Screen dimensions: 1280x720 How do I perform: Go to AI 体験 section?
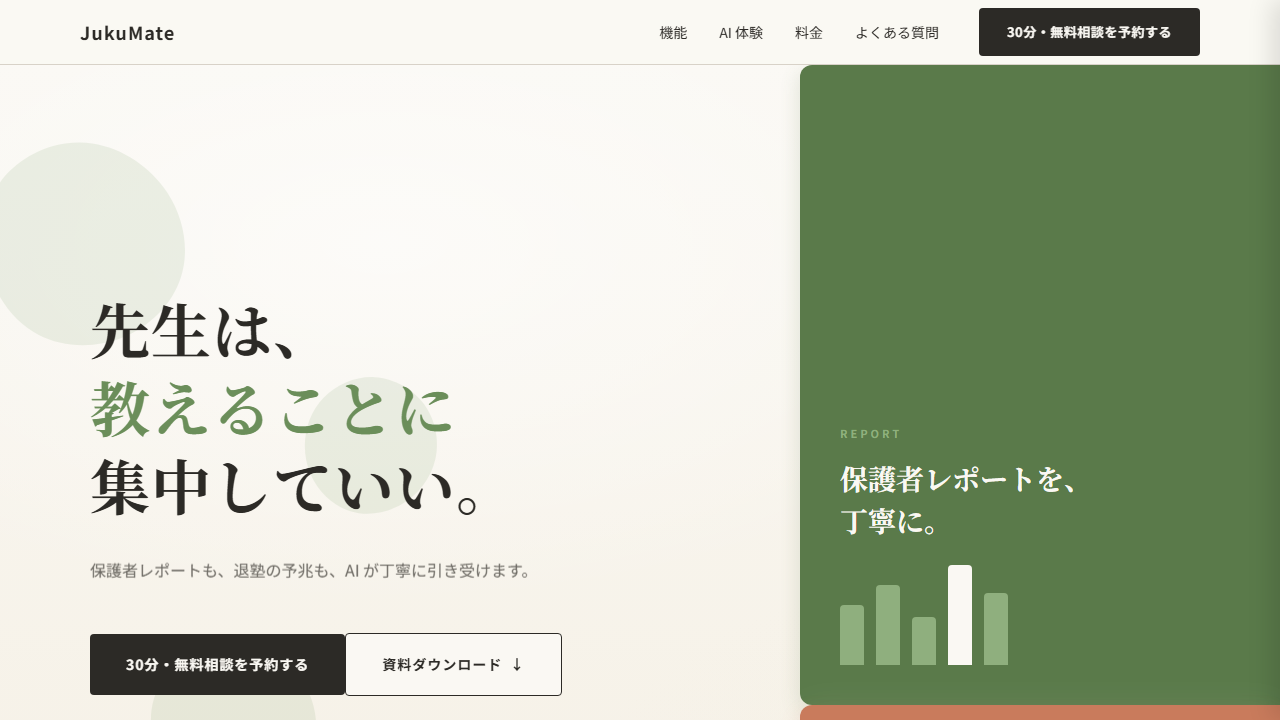[x=741, y=32]
